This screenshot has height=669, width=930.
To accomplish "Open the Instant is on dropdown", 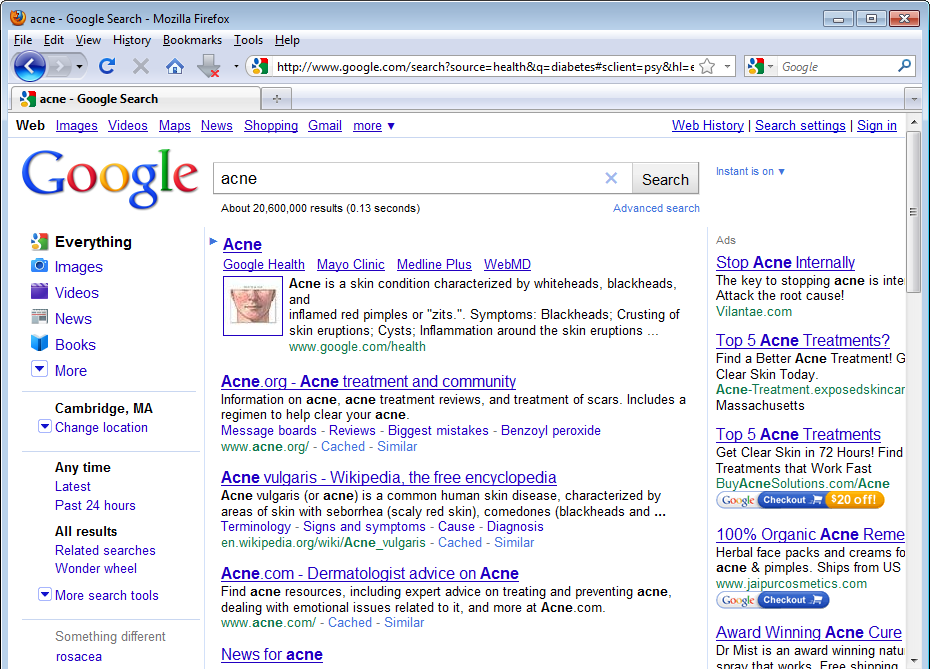I will coord(750,171).
